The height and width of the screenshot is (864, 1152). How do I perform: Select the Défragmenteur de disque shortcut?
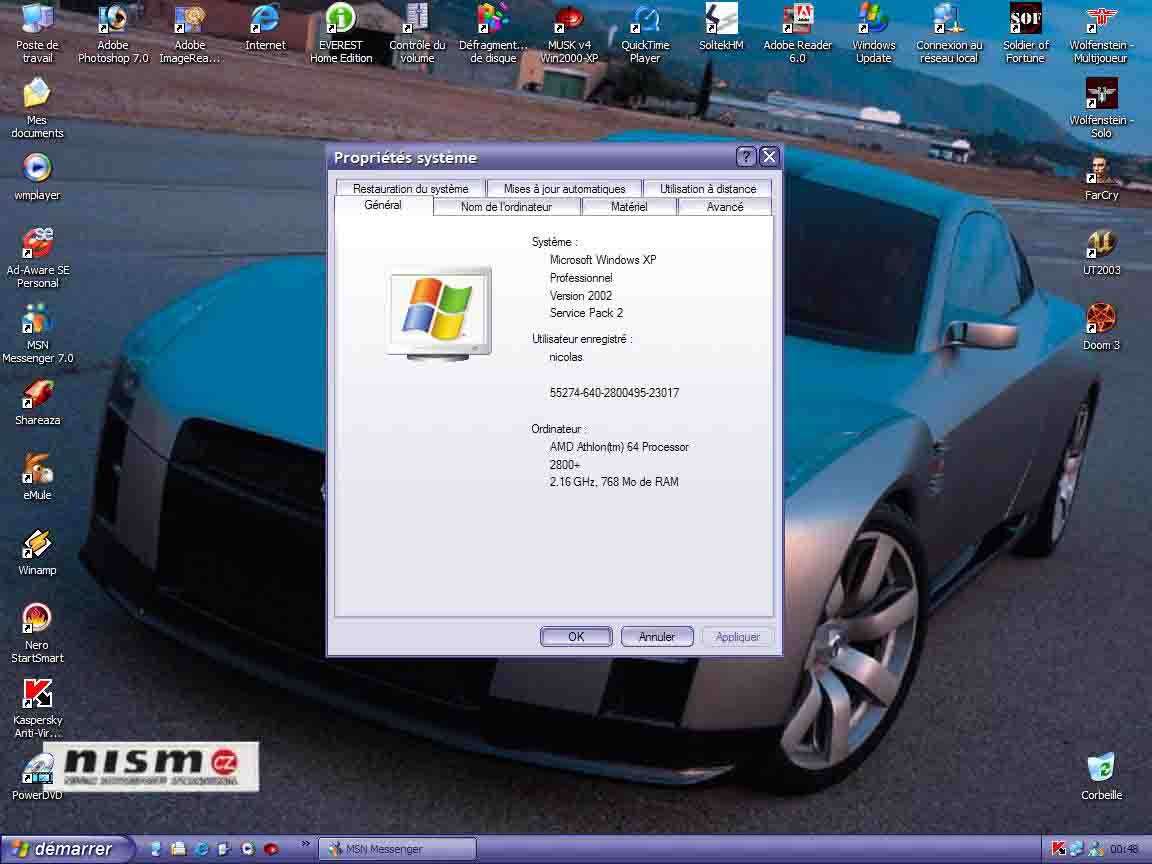click(x=493, y=33)
